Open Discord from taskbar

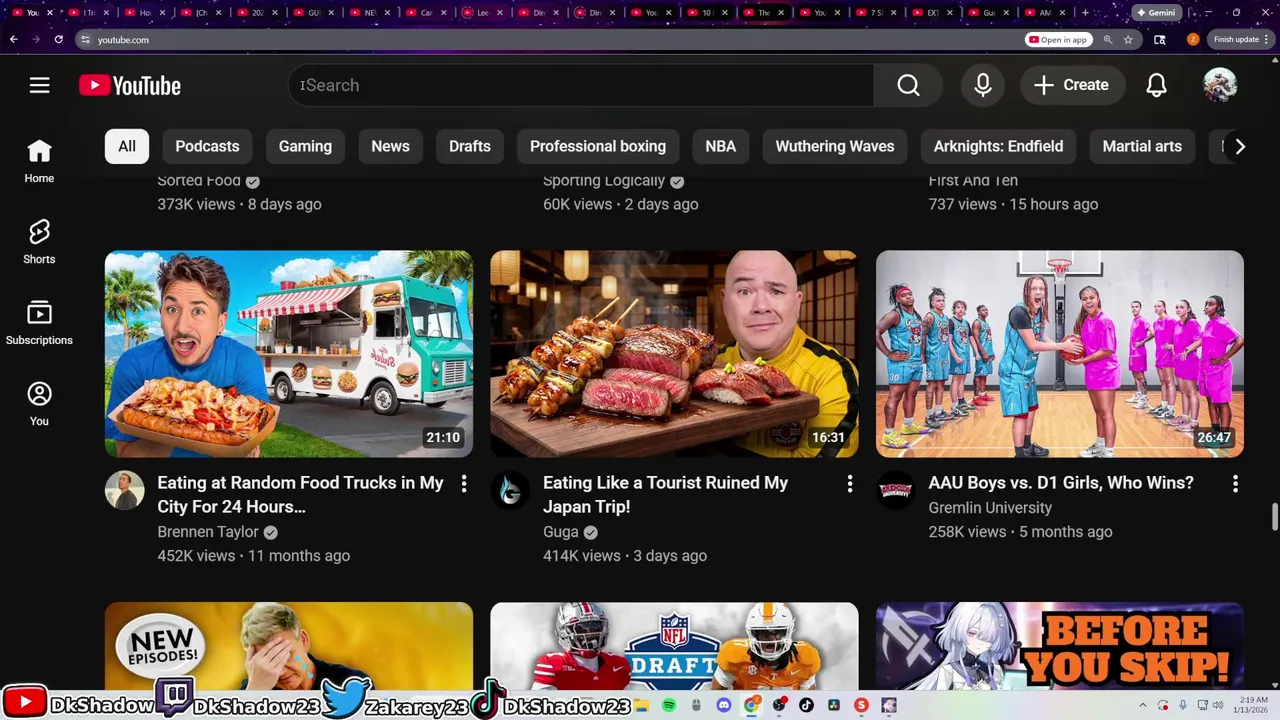(x=724, y=705)
